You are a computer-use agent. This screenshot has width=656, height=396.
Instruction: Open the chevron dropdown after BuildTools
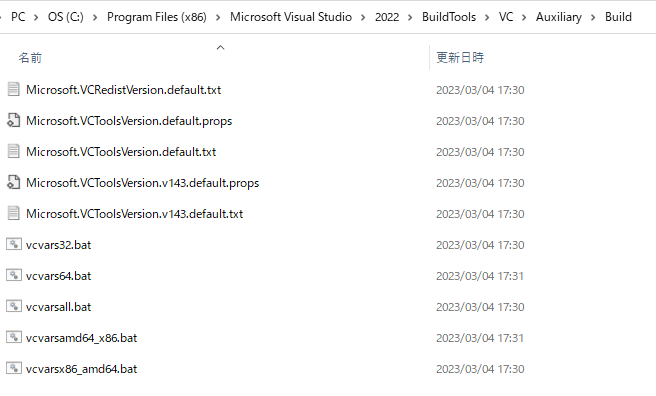click(487, 18)
